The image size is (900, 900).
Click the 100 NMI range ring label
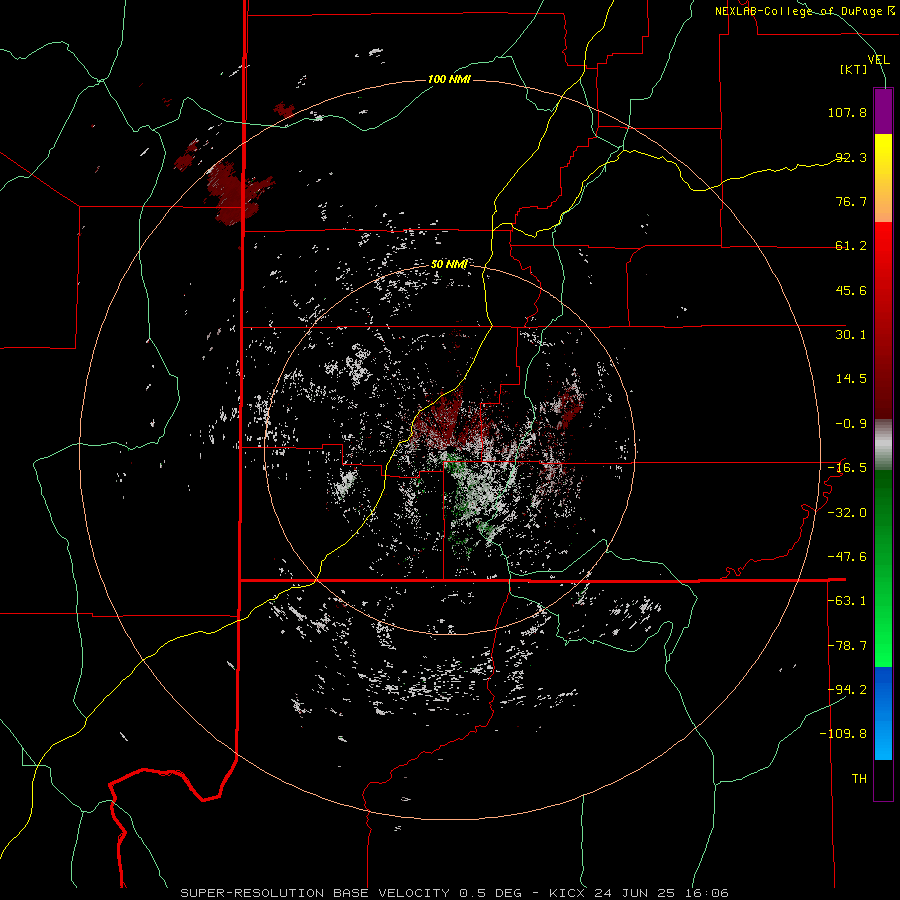click(x=449, y=79)
